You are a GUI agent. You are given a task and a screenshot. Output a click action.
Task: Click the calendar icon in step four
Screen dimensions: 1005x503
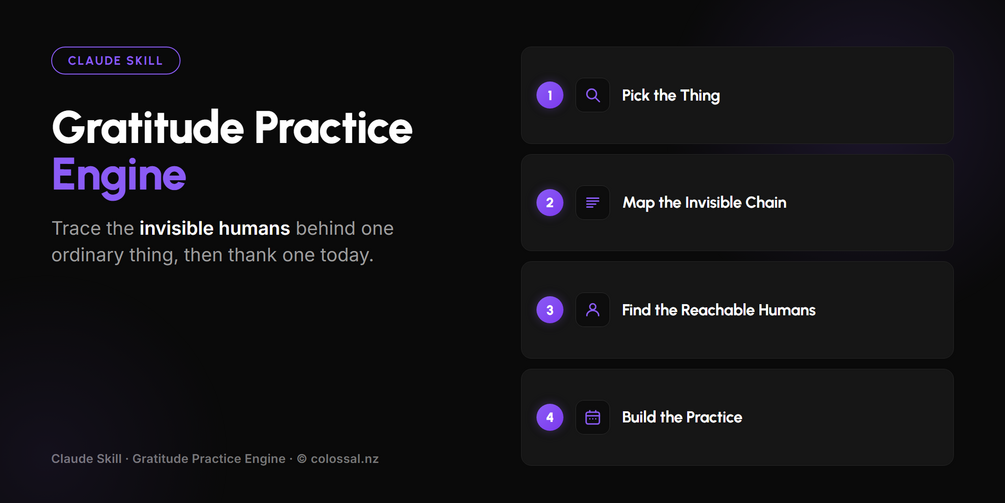point(593,417)
